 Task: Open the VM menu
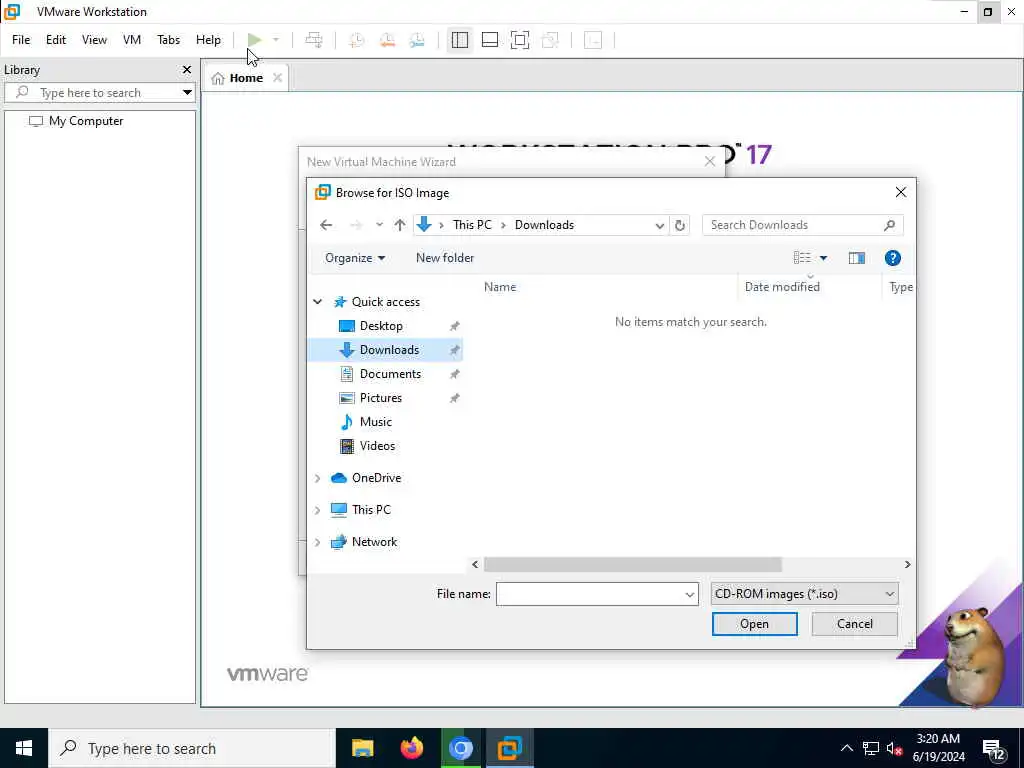132,40
